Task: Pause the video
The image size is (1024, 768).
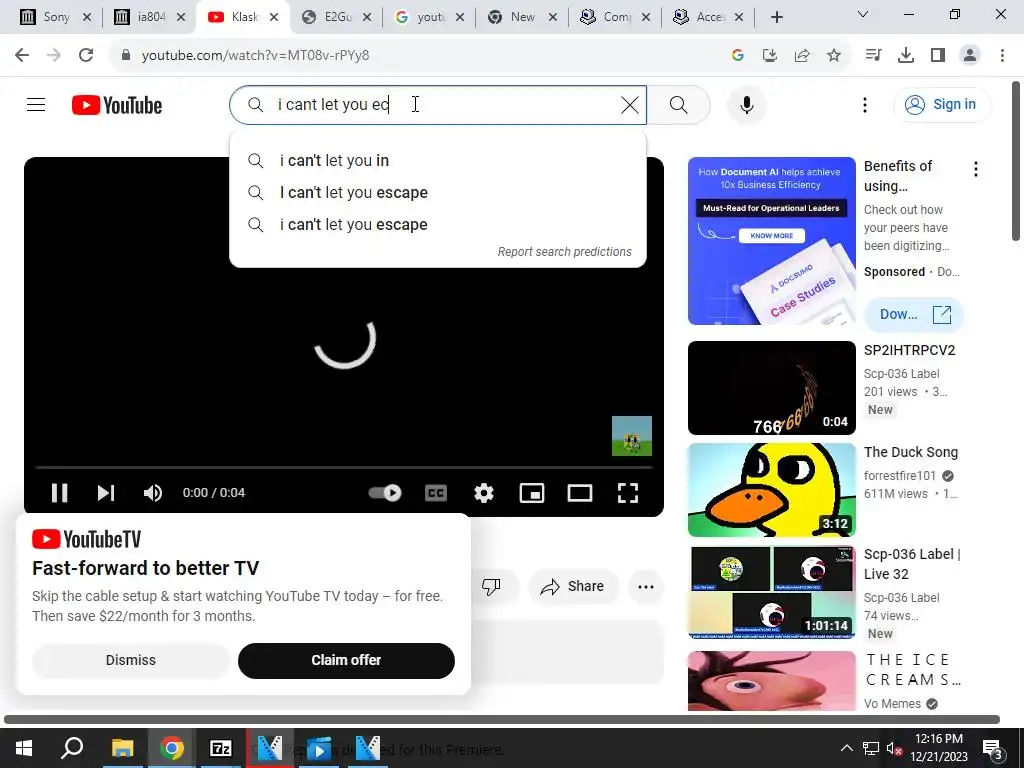Action: coord(59,492)
